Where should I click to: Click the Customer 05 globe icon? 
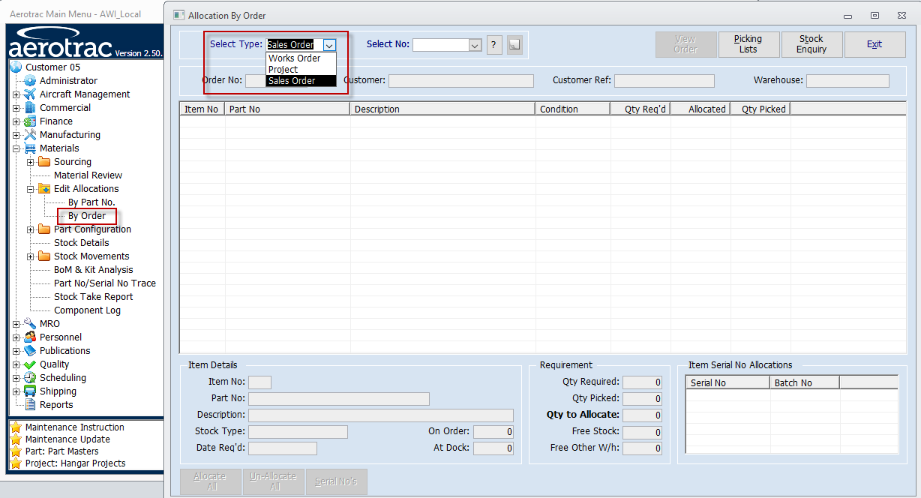point(16,67)
